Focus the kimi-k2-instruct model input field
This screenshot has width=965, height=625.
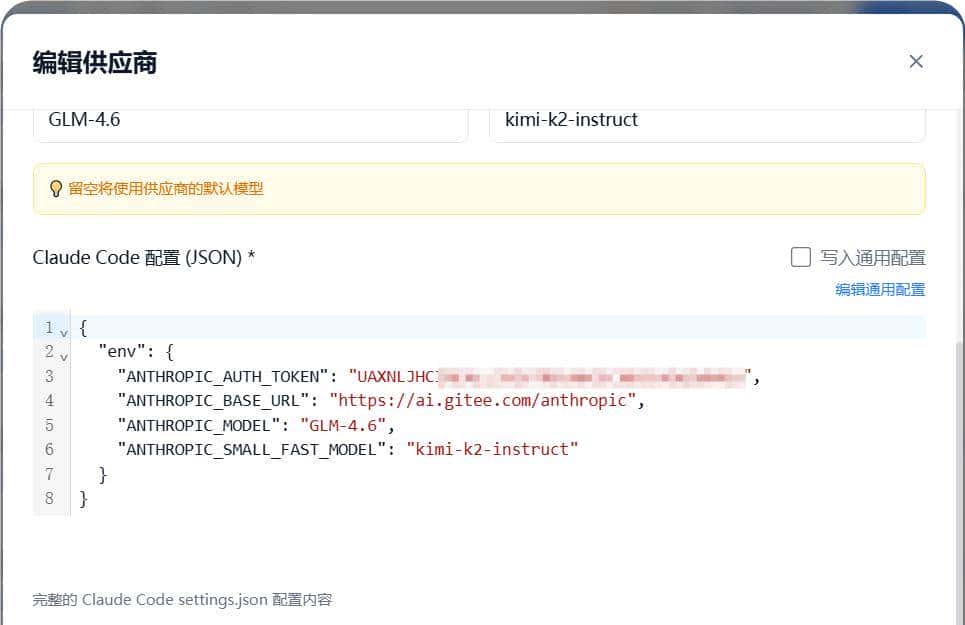point(706,121)
